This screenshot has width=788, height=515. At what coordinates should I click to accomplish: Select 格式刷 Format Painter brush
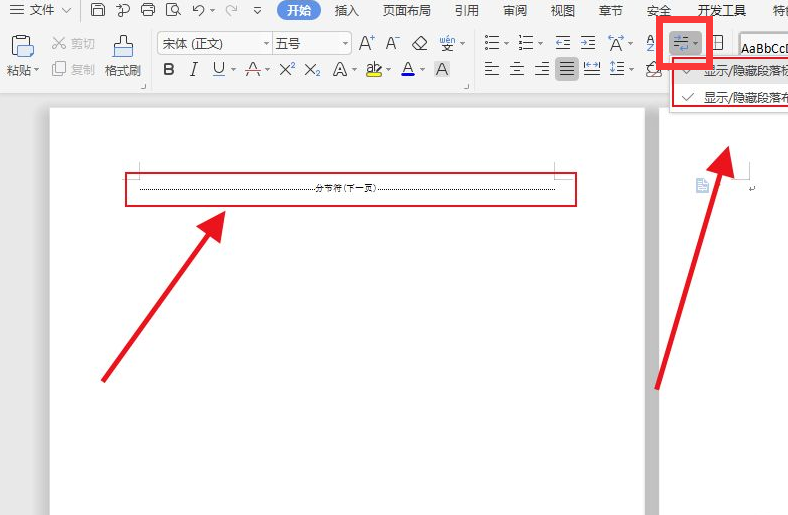point(123,46)
